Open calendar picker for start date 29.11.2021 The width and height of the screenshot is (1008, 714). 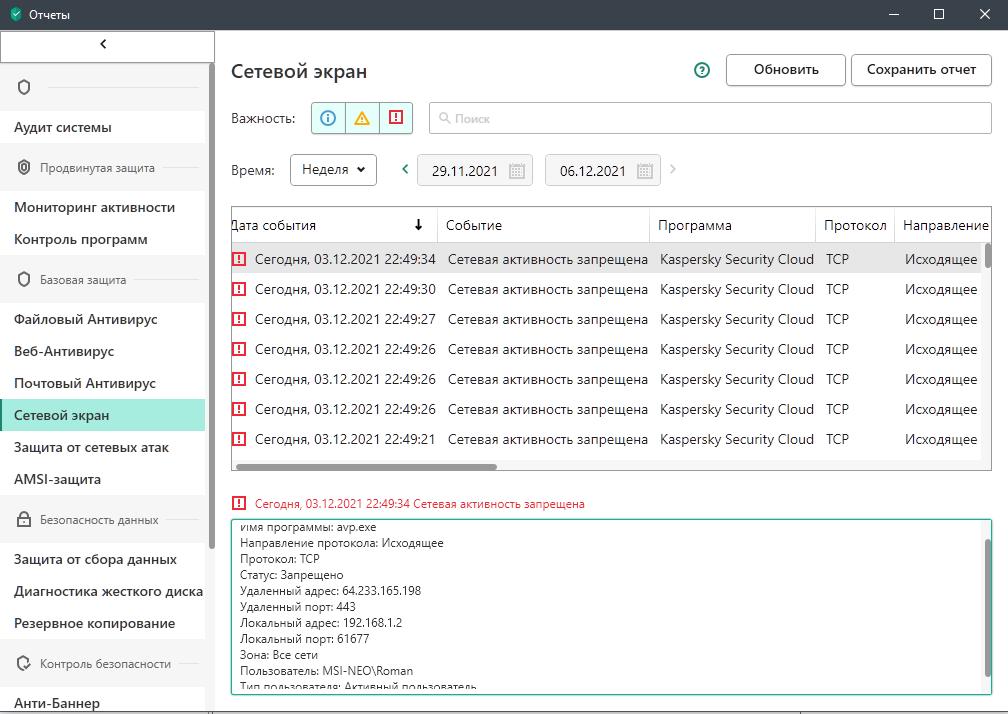click(x=517, y=171)
